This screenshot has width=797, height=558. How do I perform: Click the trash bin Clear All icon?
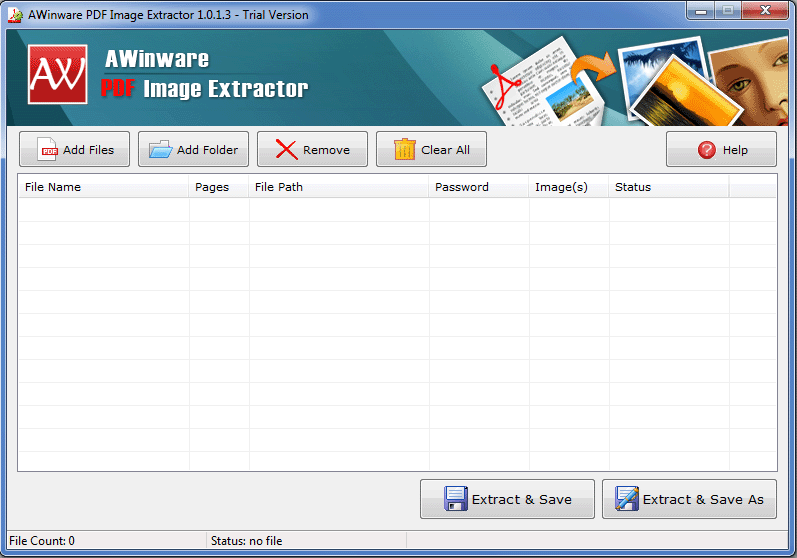pyautogui.click(x=405, y=150)
